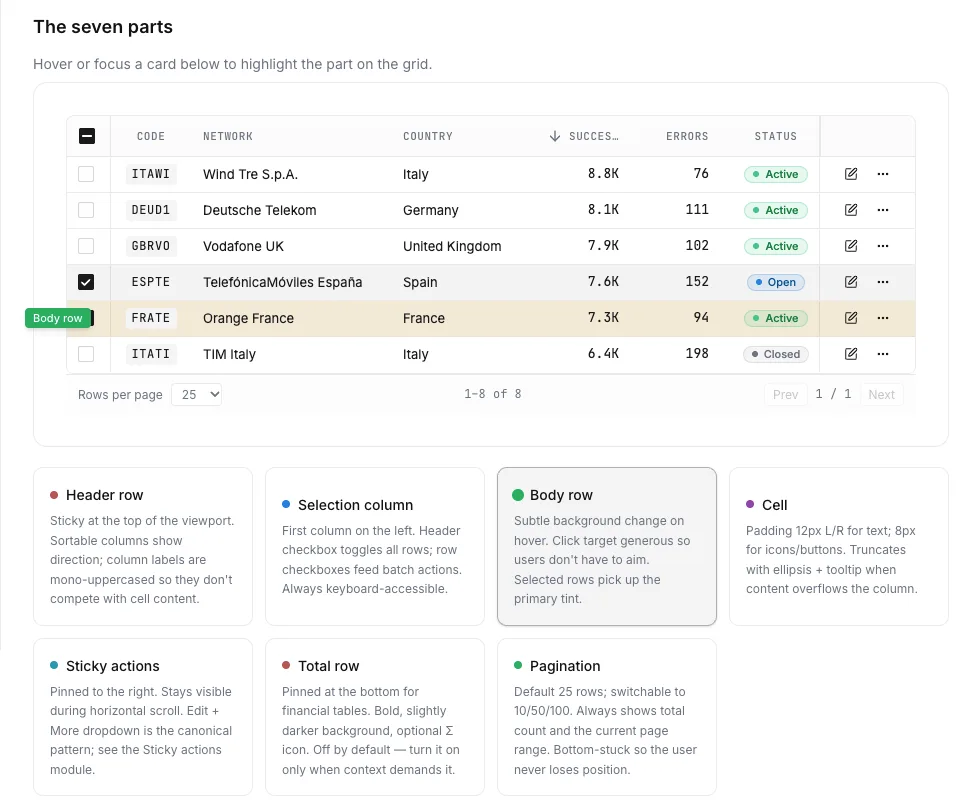This screenshot has height=800, width=970.
Task: Click the edit icon in the Wind Tre row
Action: point(851,174)
